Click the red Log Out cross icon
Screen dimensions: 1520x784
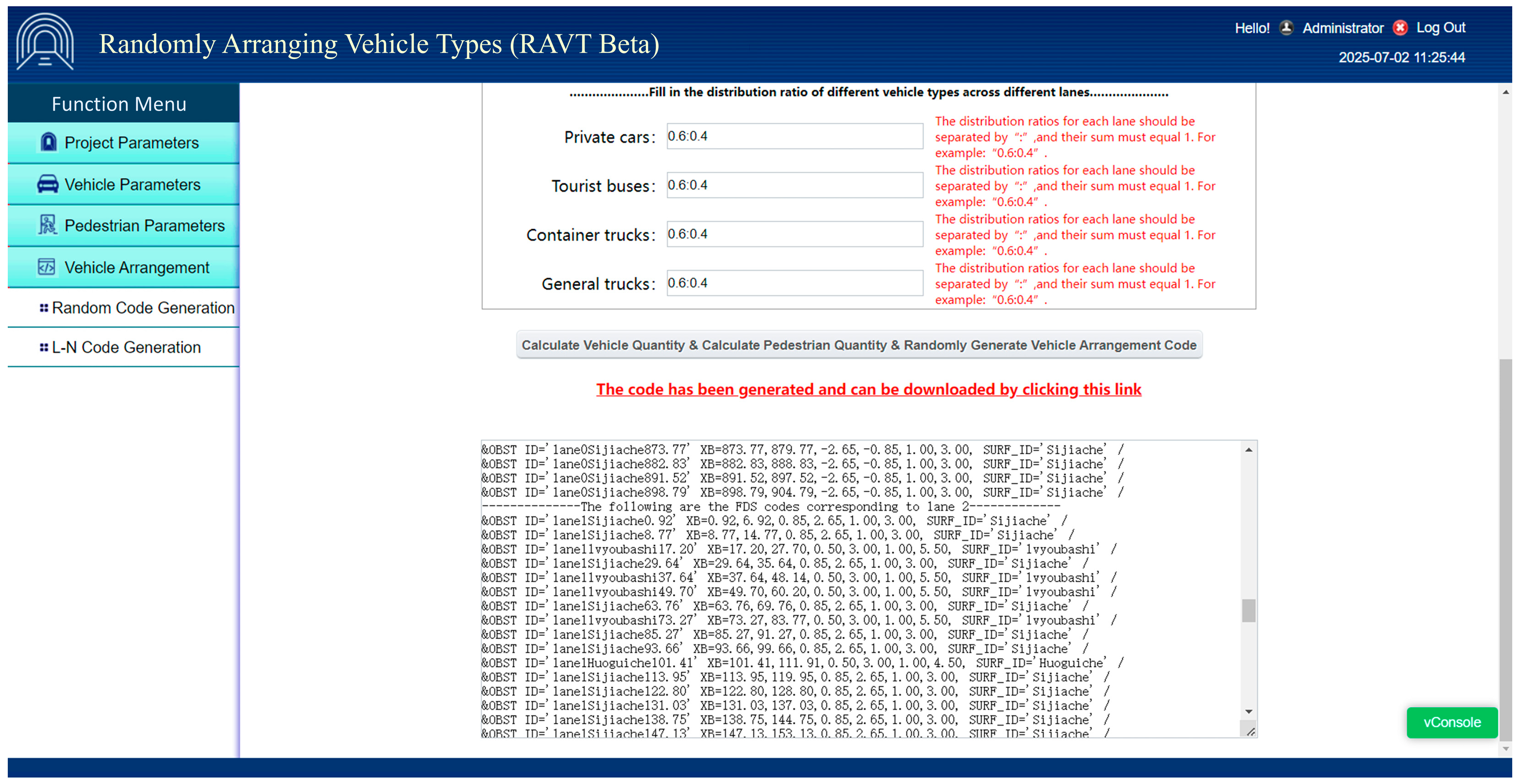point(1400,28)
